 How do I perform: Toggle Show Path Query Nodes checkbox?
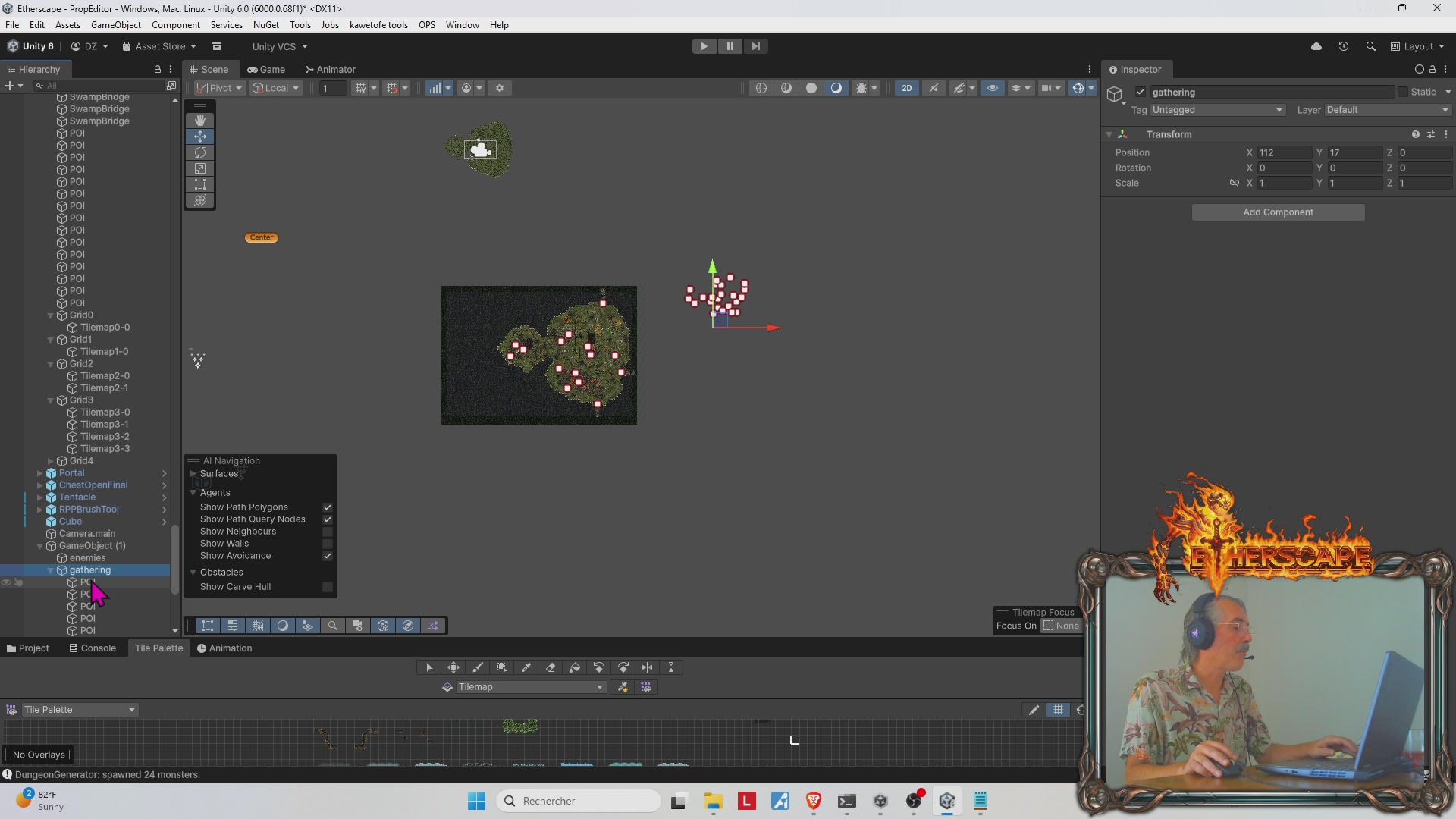pyautogui.click(x=328, y=519)
